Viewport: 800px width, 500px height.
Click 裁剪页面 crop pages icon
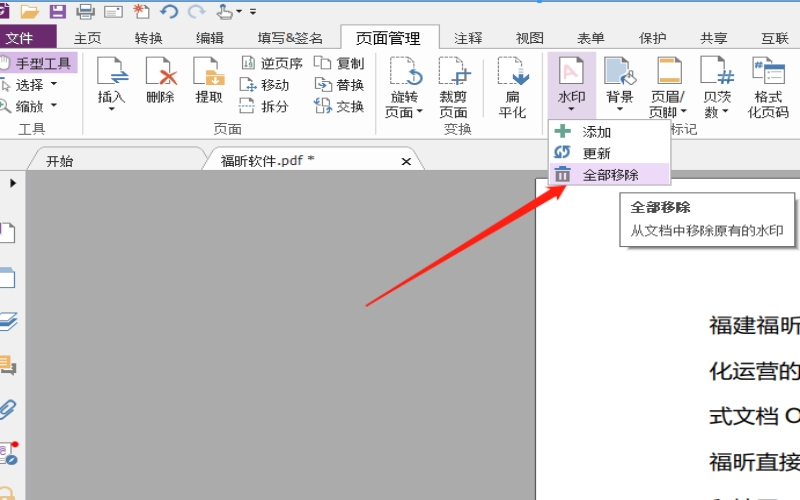[454, 87]
